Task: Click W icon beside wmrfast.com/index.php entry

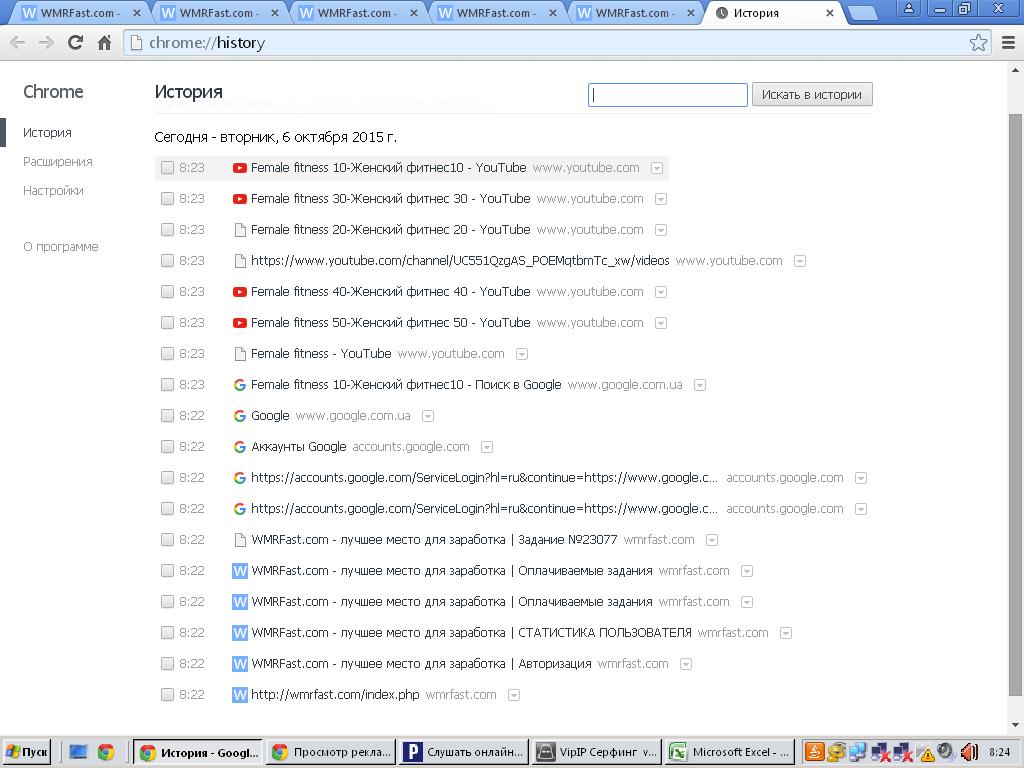Action: (240, 695)
